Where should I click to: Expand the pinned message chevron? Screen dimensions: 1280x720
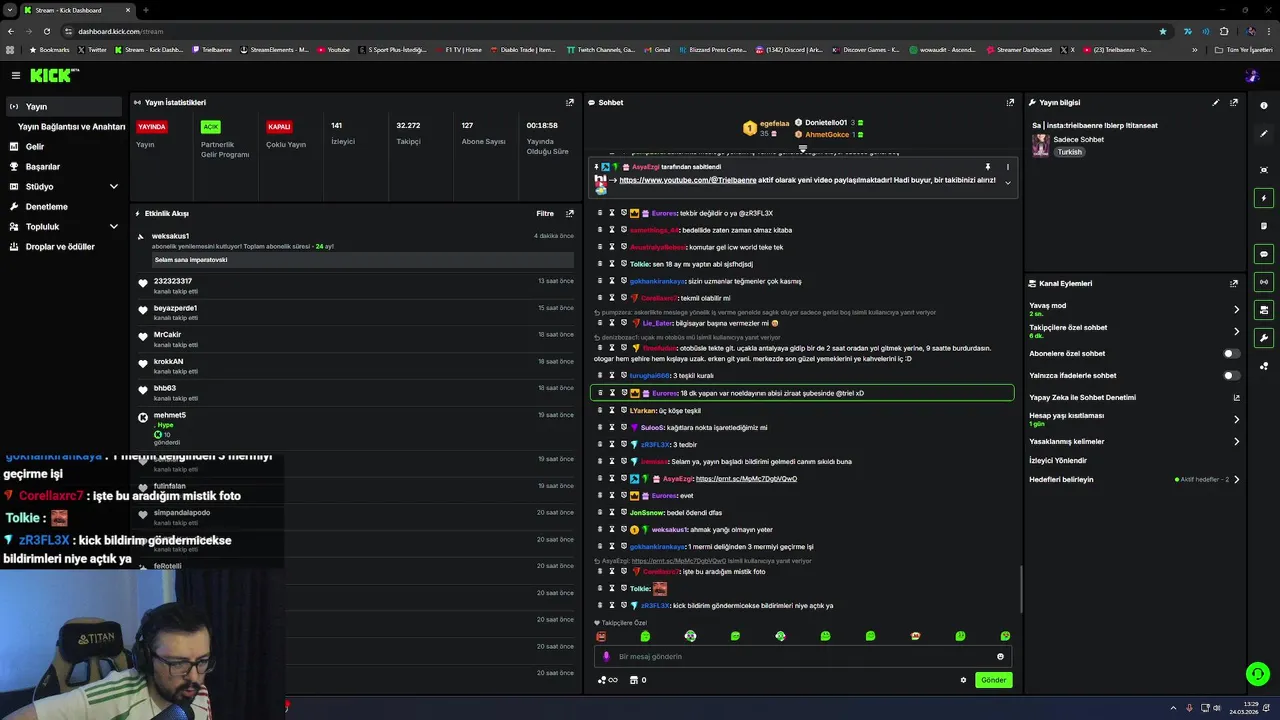coord(1007,183)
